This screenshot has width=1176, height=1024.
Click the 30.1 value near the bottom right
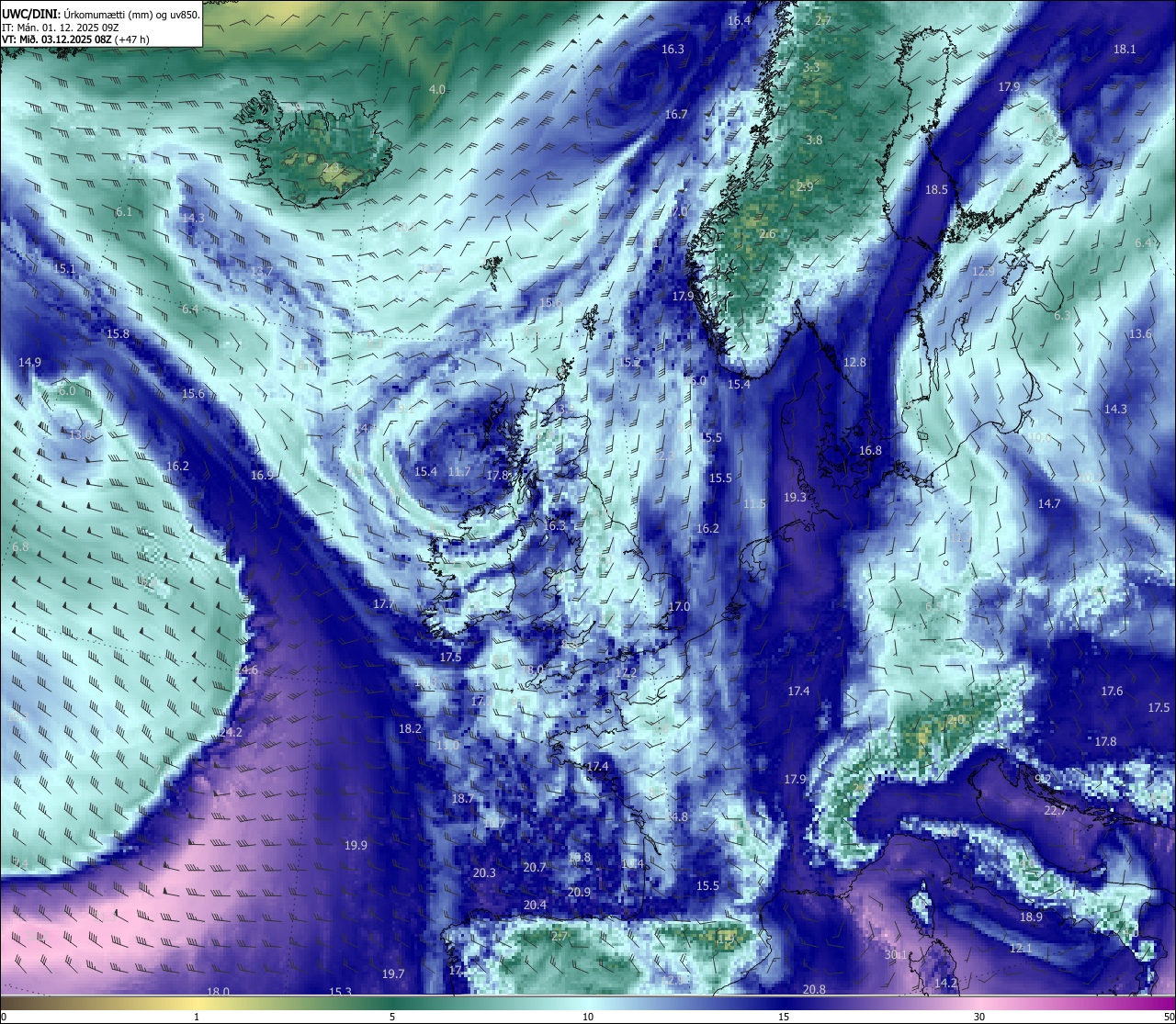pyautogui.click(x=896, y=955)
